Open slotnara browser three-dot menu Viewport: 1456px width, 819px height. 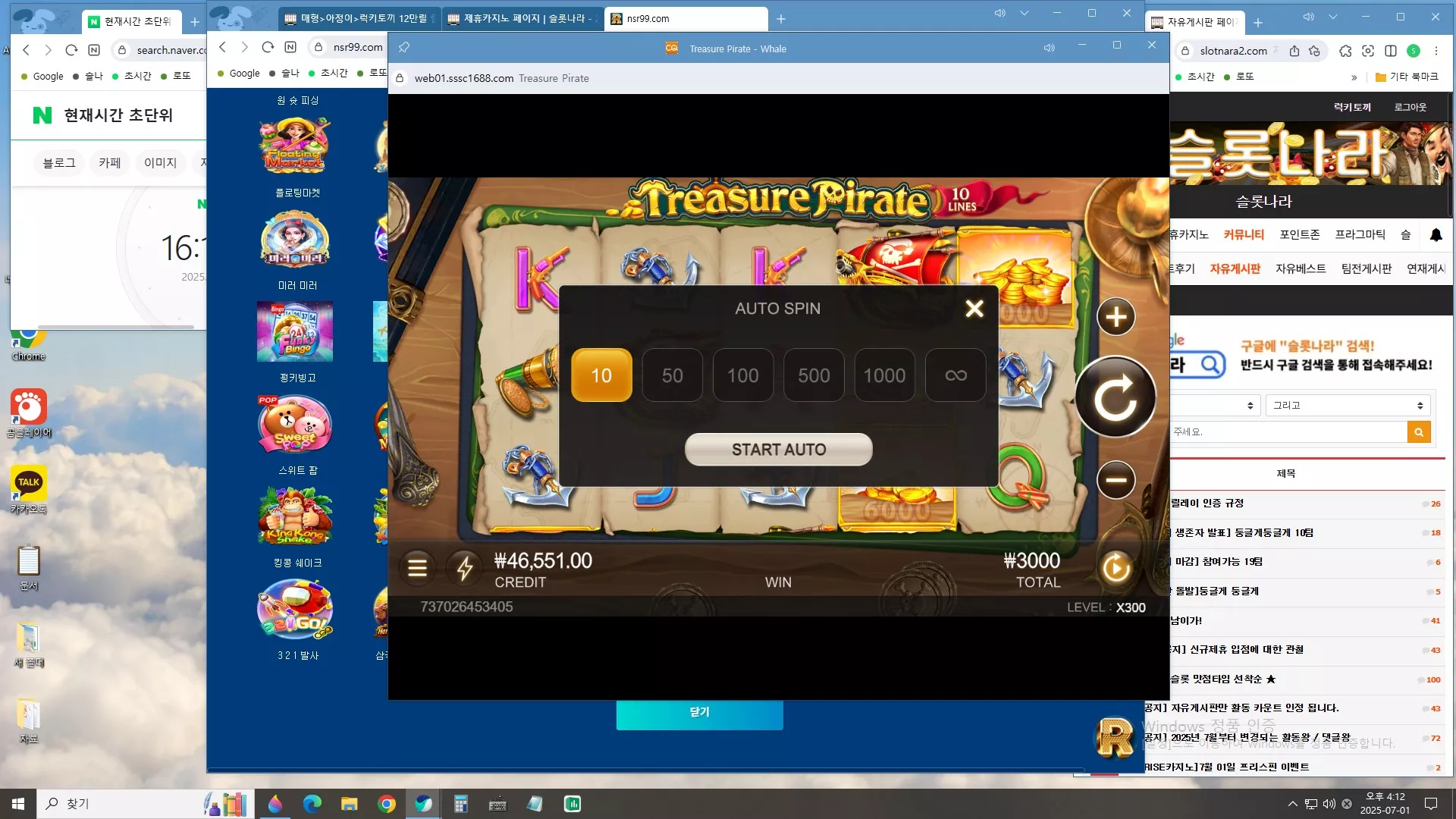(x=1436, y=51)
